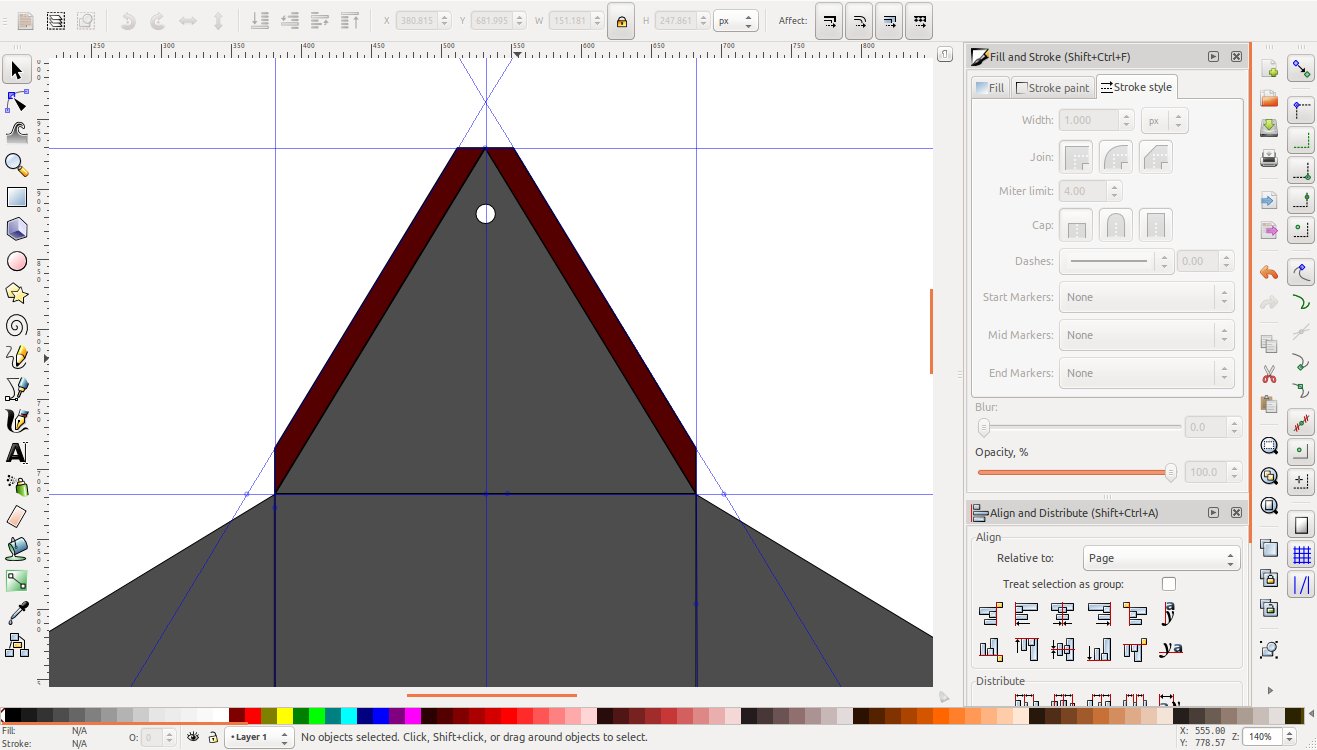The width and height of the screenshot is (1317, 750).
Task: Select the 3D Box tool
Action: click(17, 229)
